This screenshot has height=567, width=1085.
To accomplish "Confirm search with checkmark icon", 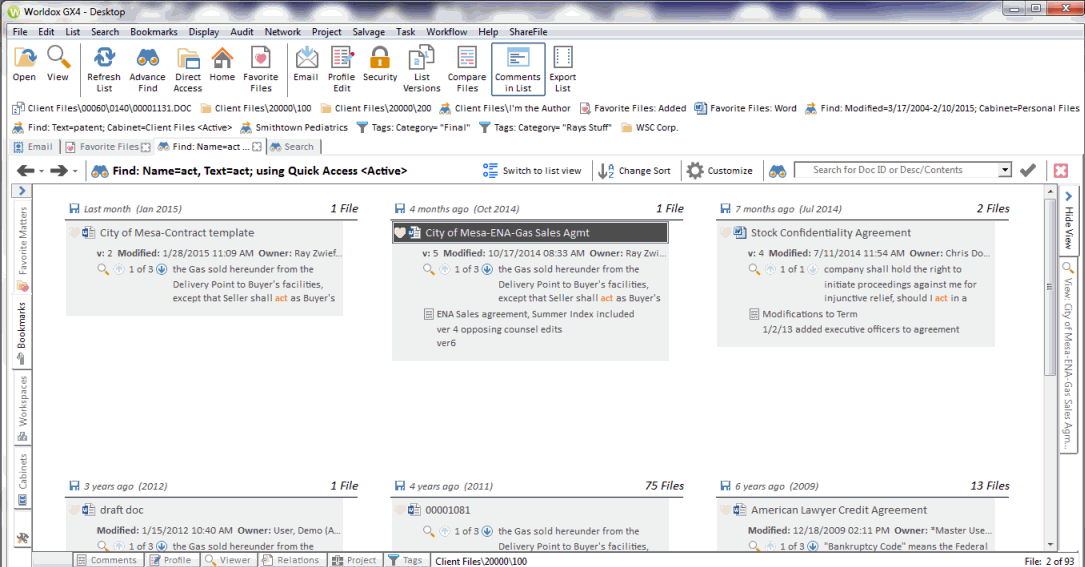I will point(1028,170).
